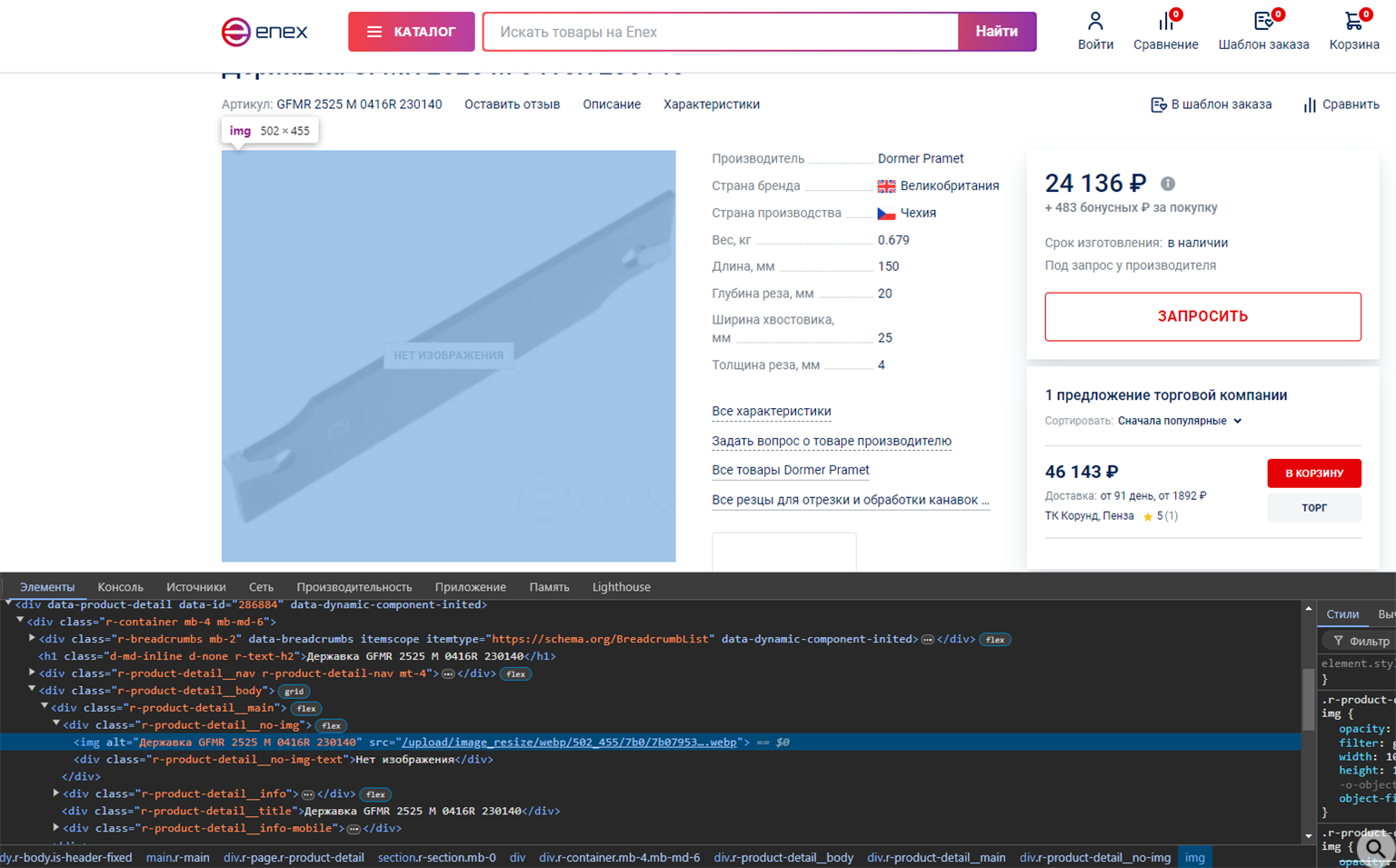1396x868 pixels.
Task: Open the login user icon
Action: pos(1095,21)
